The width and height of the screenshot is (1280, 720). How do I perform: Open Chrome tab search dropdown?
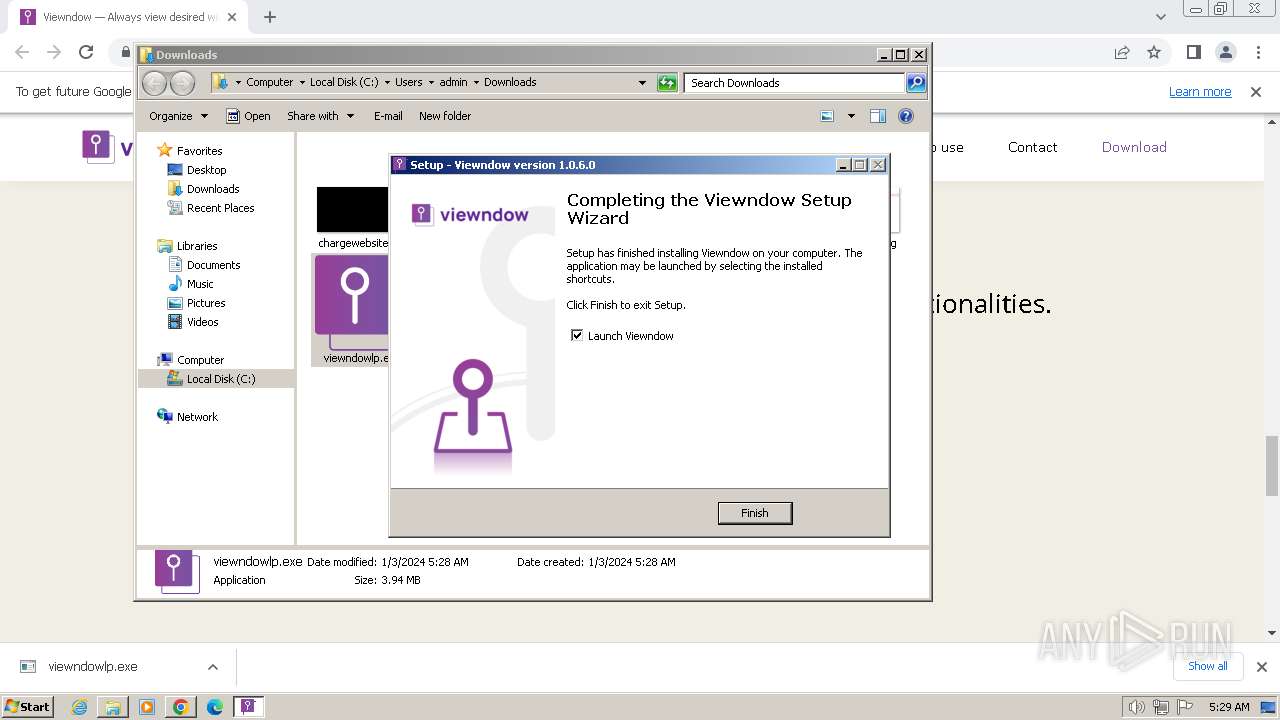click(1160, 17)
